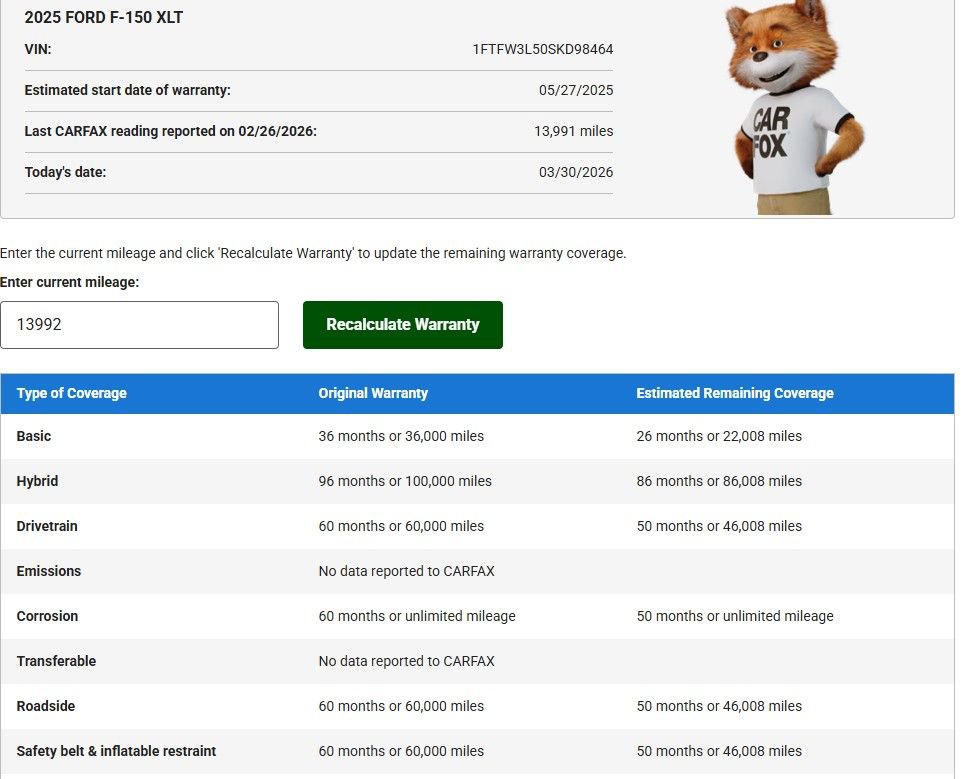
Task: Click the warranty start date 05/27/2025
Action: pos(576,90)
